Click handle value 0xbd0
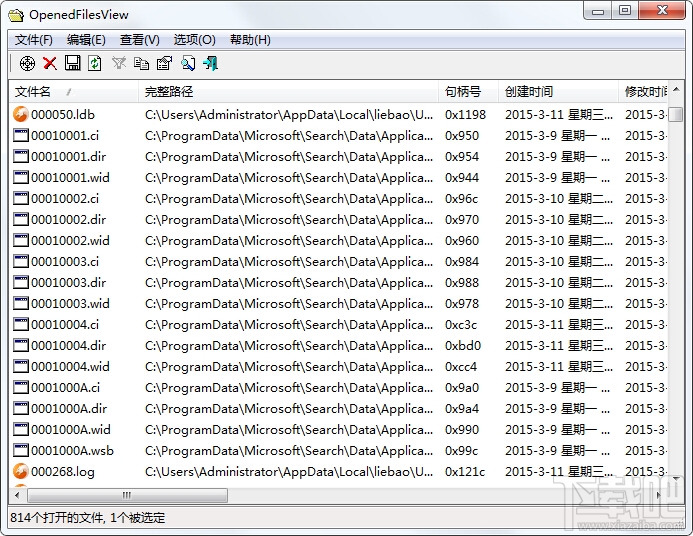693x536 pixels. 463,345
